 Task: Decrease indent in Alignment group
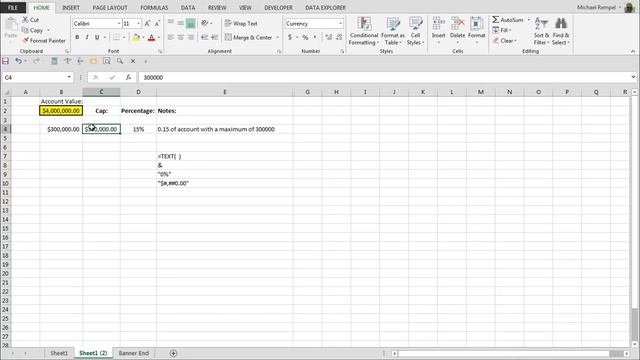(x=204, y=37)
